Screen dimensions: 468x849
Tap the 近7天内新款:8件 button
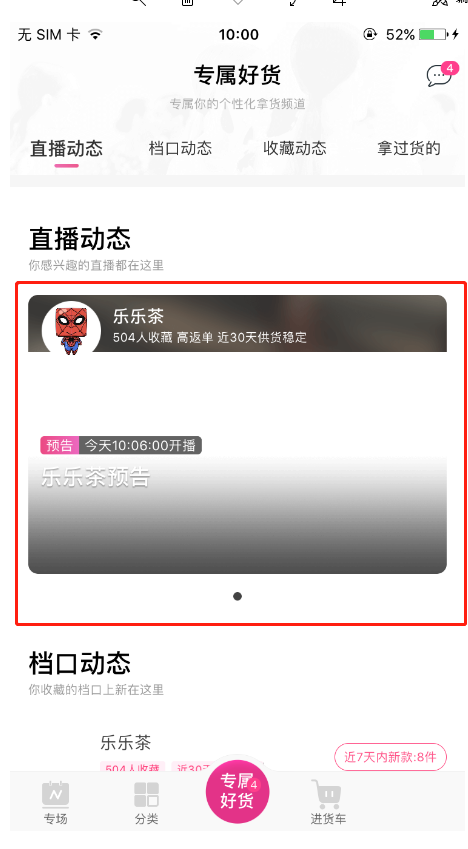pyautogui.click(x=390, y=757)
